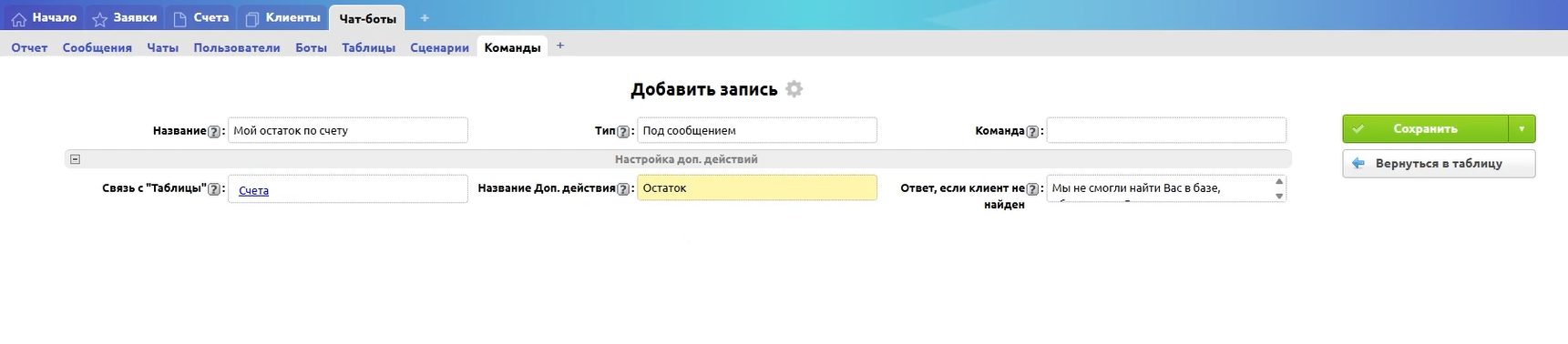Go to the Сообщения subtab
Image resolution: width=1568 pixels, height=344 pixels.
pyautogui.click(x=97, y=47)
